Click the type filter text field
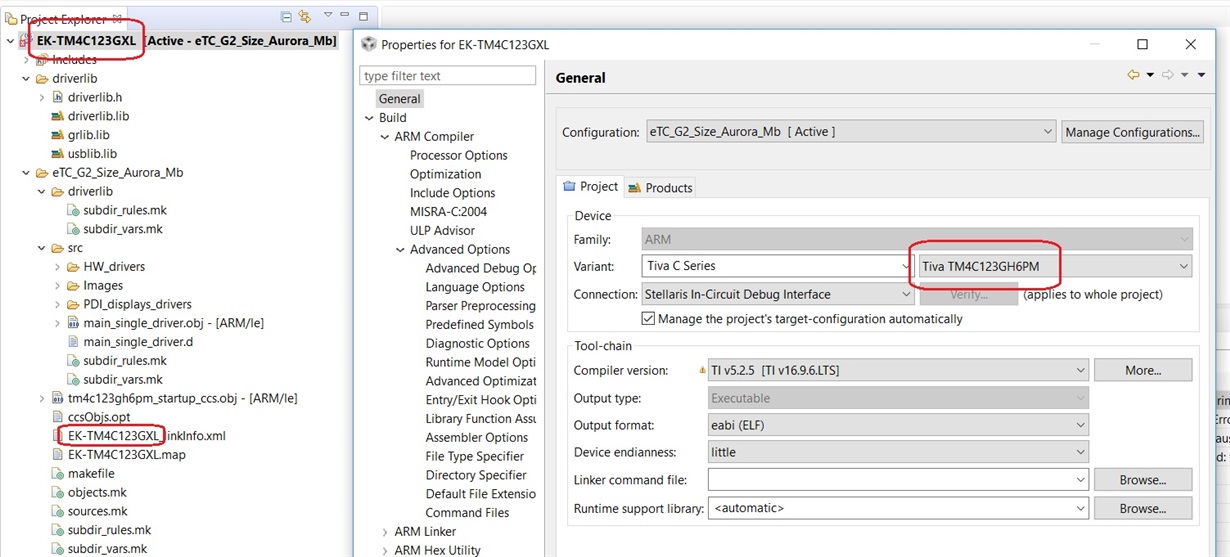Screen dimensions: 1230x557 (x=448, y=76)
